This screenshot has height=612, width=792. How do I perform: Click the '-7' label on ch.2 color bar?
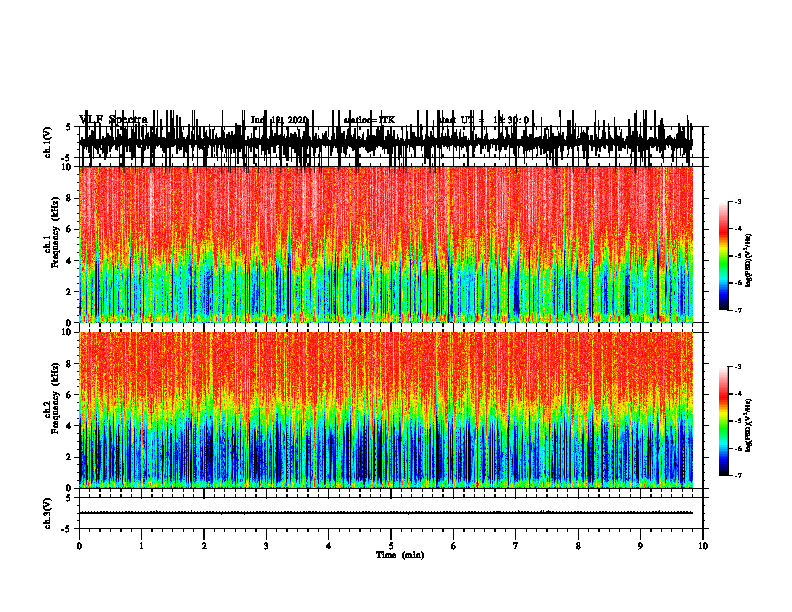737,476
